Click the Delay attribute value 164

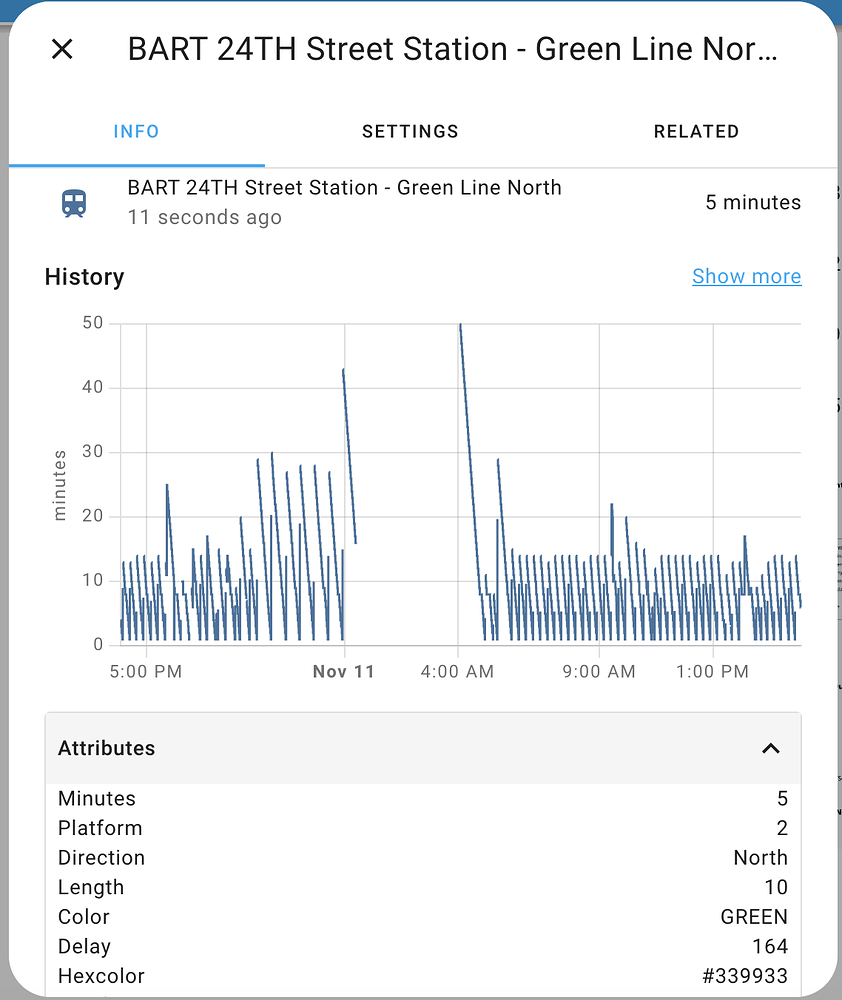pos(770,946)
